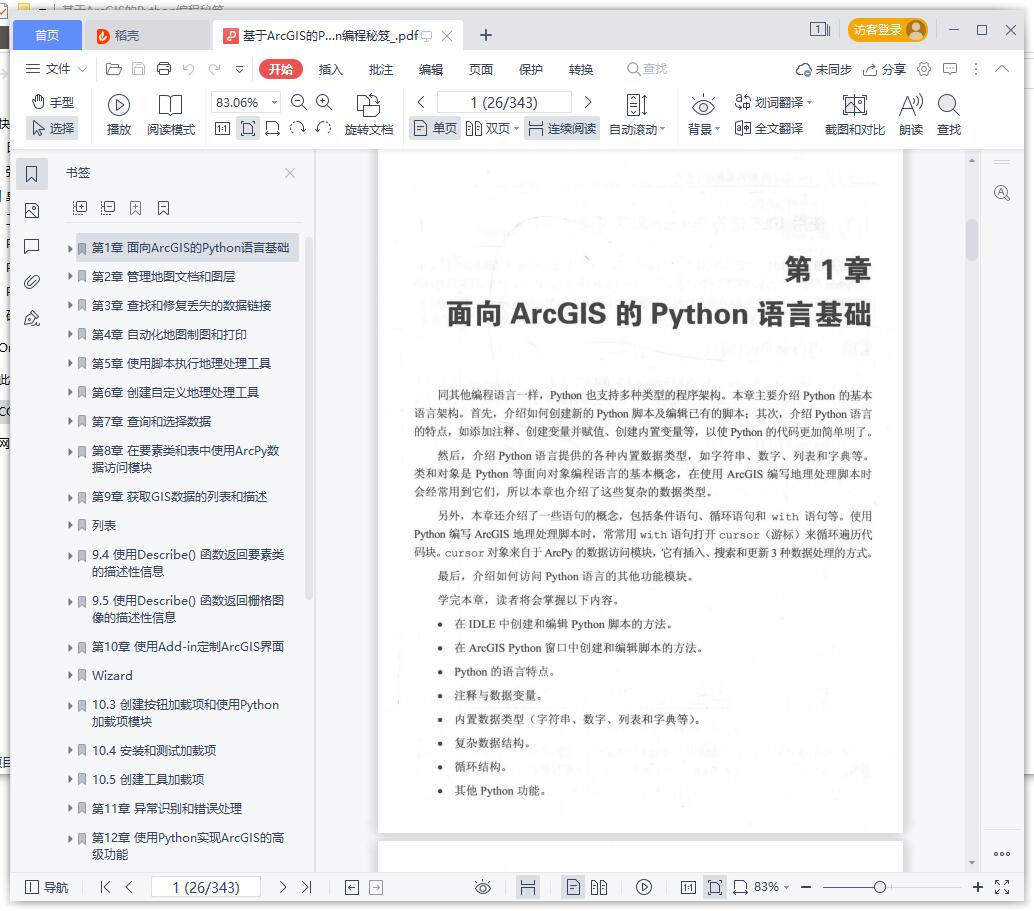1034x911 pixels.
Task: Open the bookmarks panel icon in the sidebar
Action: [31, 174]
